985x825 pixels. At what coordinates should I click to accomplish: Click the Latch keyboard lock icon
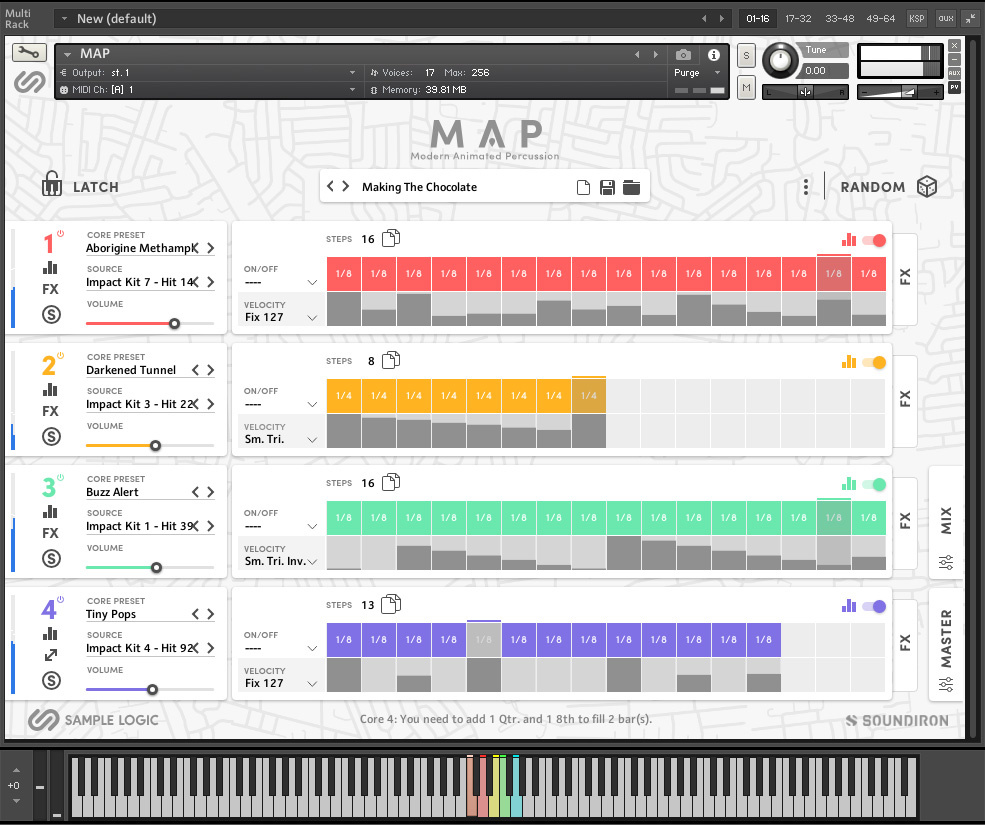click(x=52, y=185)
